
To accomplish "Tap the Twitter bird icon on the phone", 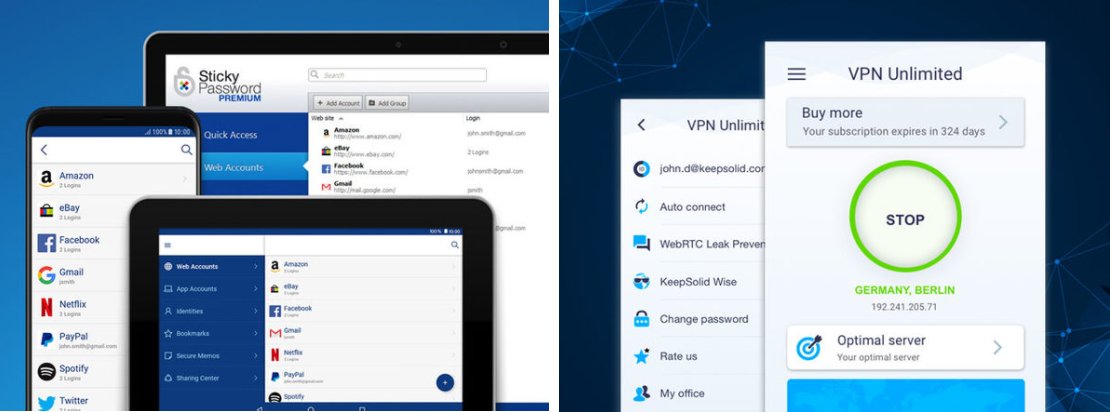I will click(x=47, y=403).
